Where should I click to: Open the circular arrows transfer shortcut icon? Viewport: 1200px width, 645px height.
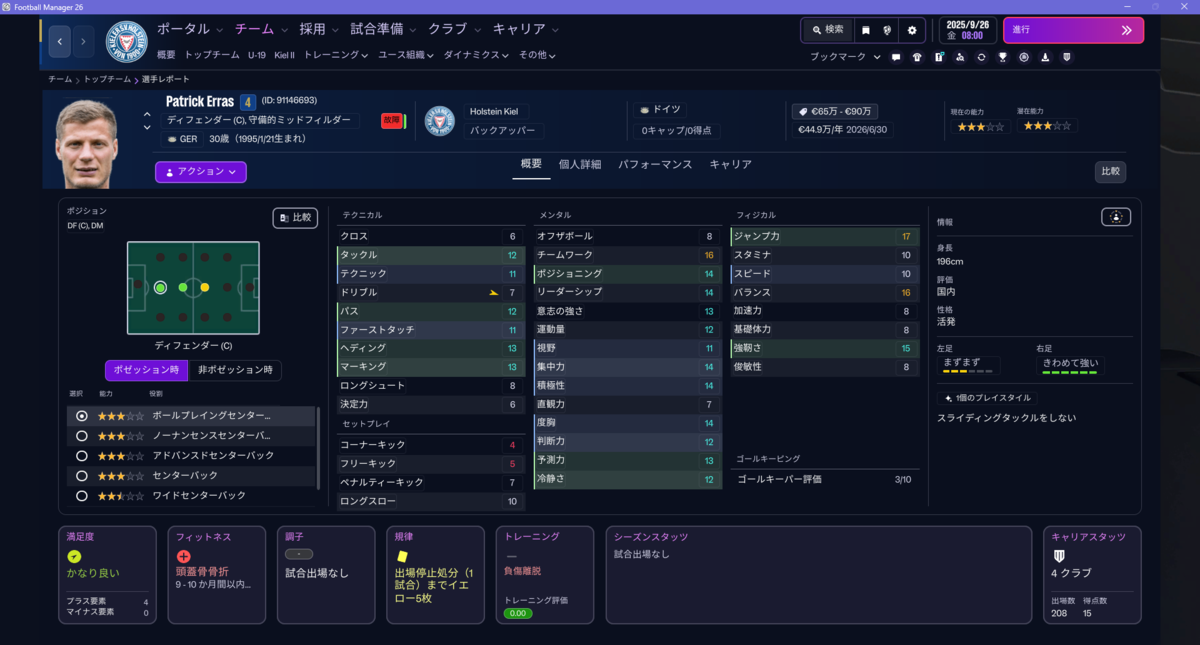(x=981, y=57)
